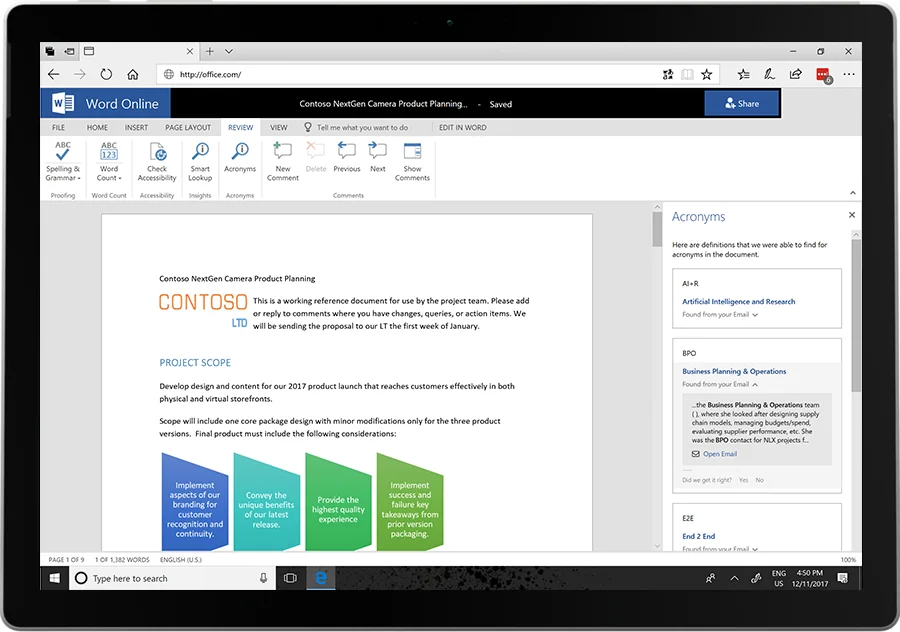
Task: Open Smart Lookup
Action: (199, 162)
